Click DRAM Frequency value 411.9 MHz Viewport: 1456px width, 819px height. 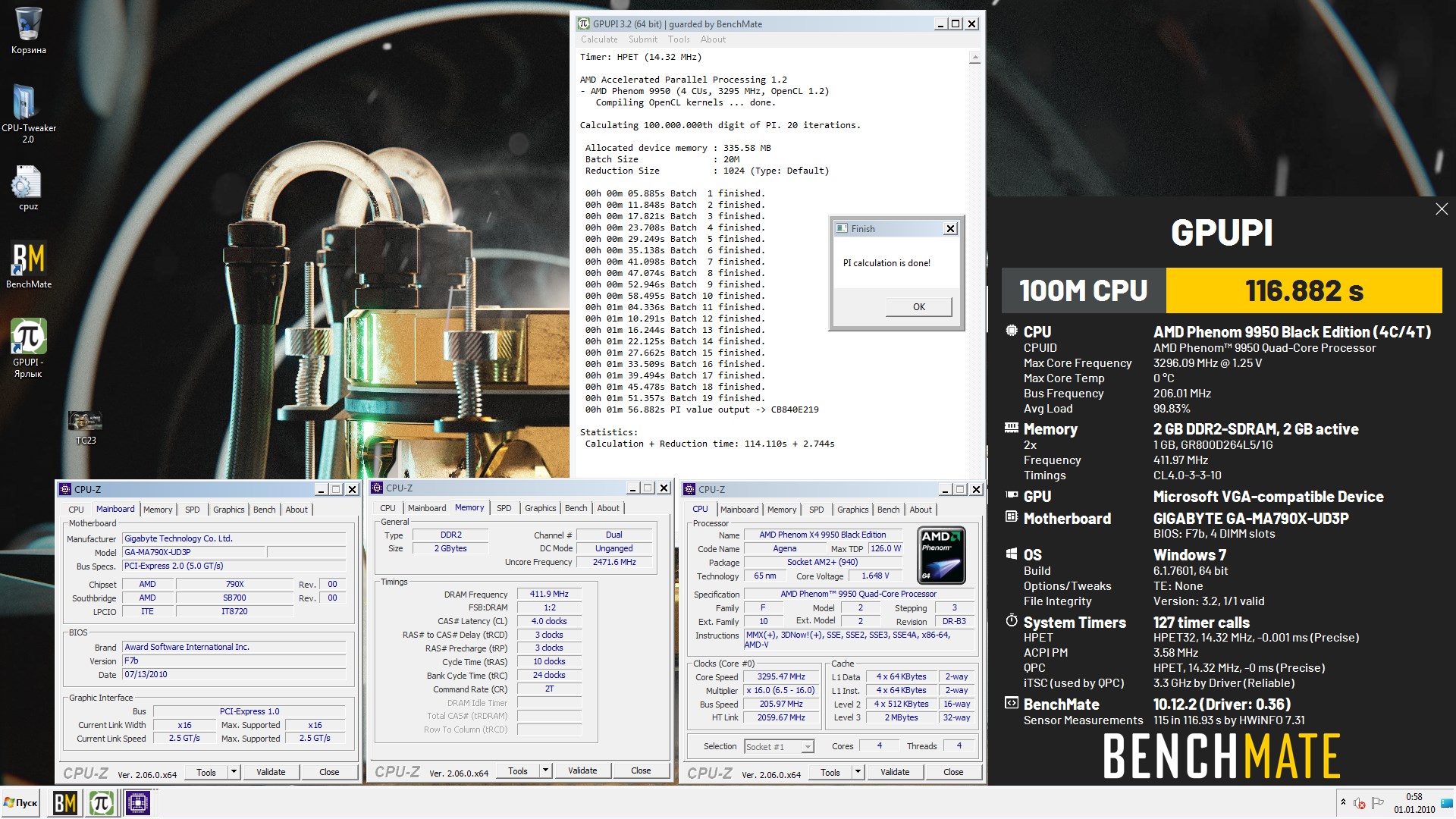click(549, 595)
